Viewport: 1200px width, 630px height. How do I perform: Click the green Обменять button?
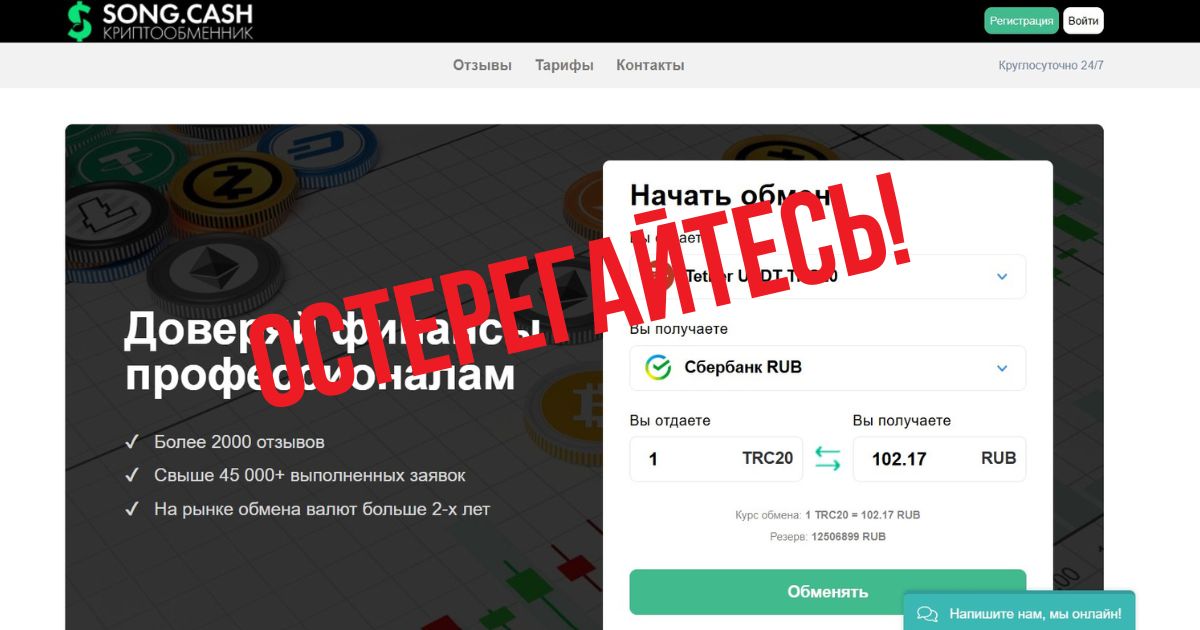coord(827,592)
